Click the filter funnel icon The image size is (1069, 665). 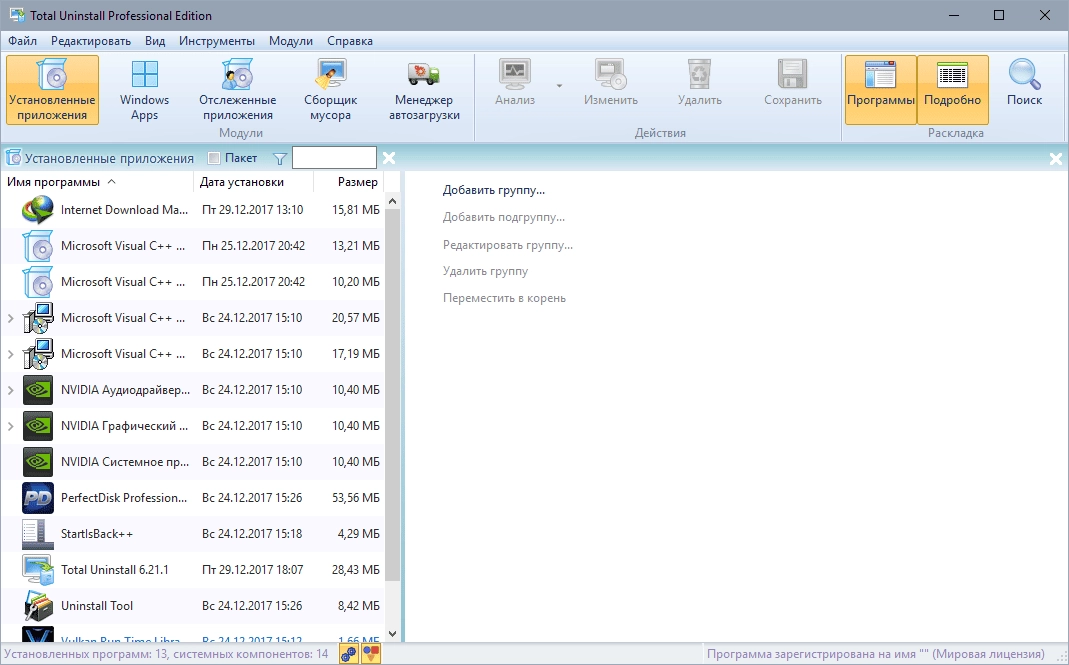(280, 159)
